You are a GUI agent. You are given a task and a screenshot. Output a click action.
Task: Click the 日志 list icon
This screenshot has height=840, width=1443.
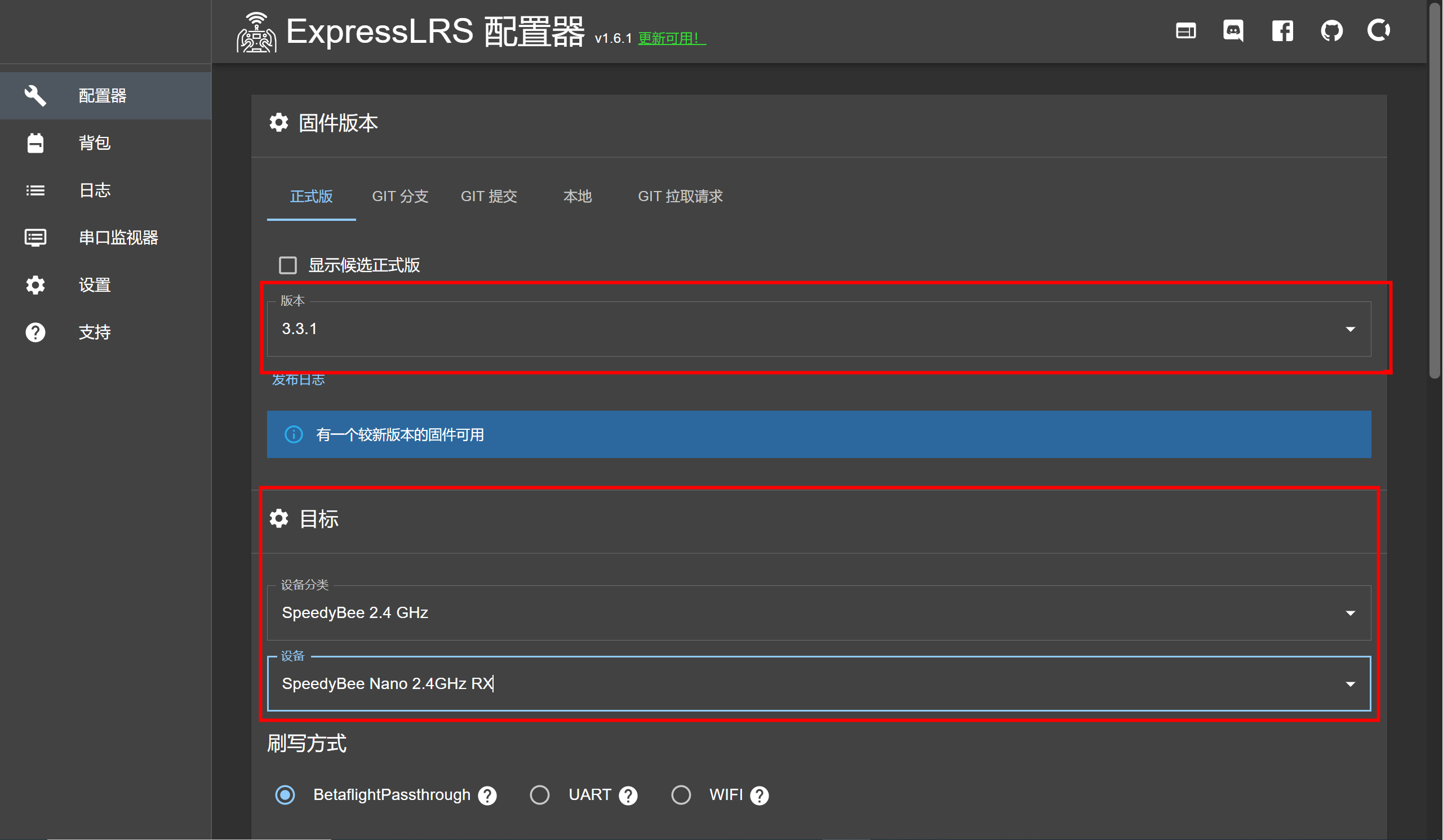pos(35,190)
